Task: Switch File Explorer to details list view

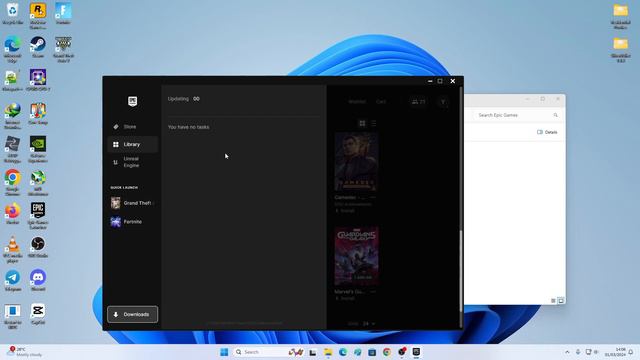Action: pos(553,301)
